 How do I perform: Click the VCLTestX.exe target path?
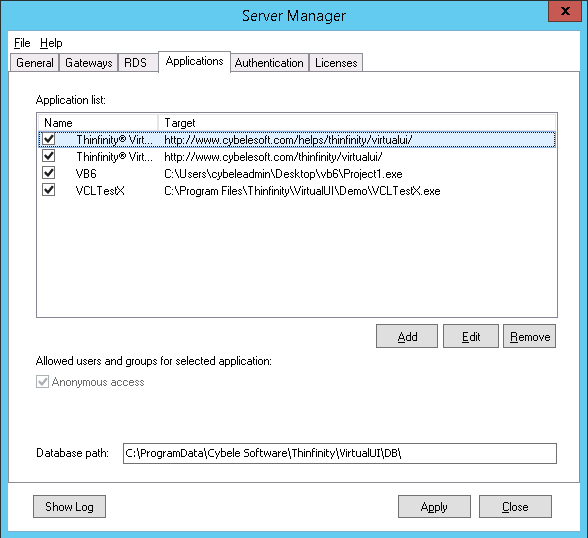coord(302,191)
